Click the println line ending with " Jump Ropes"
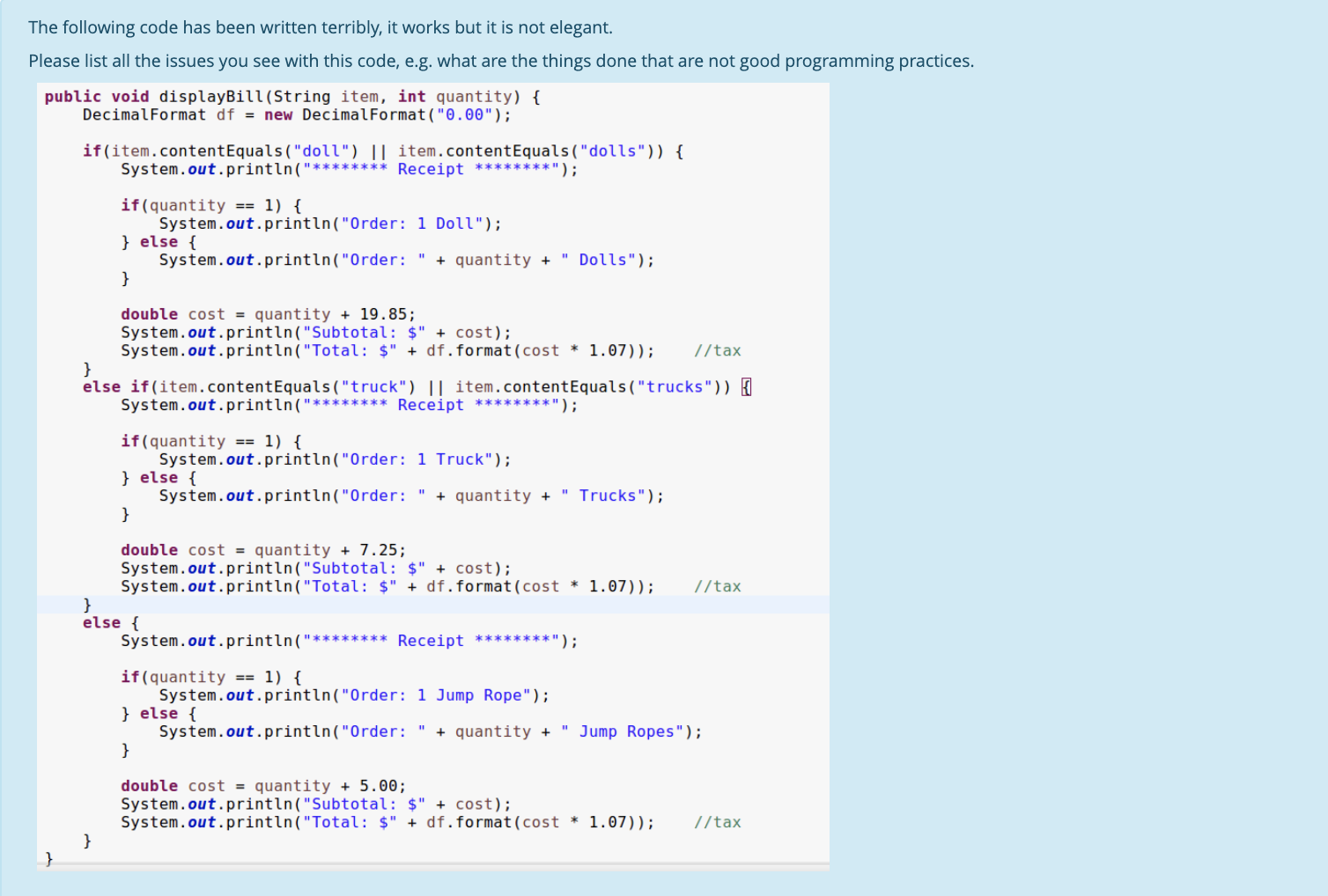The image size is (1328, 896). [x=431, y=731]
